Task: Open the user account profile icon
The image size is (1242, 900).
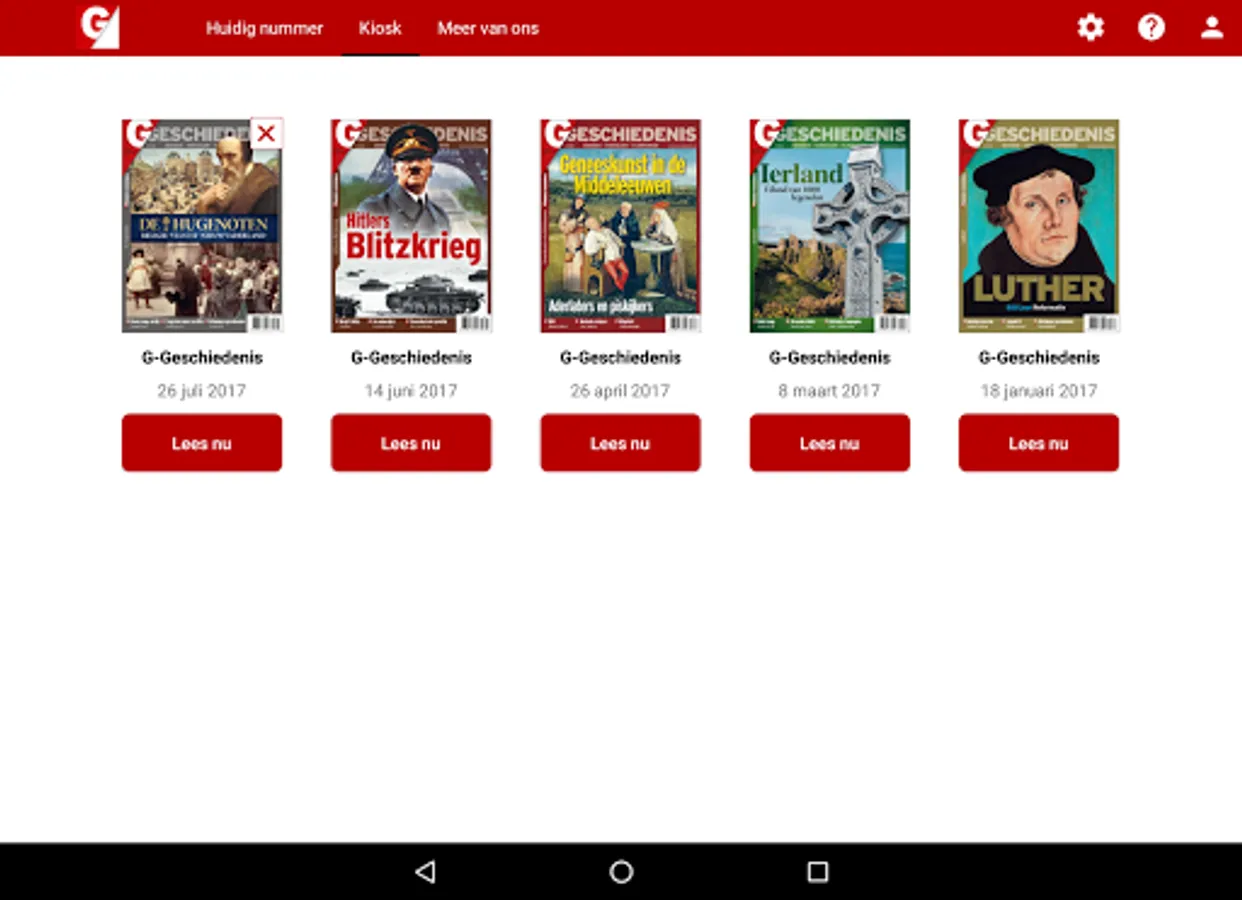Action: click(1212, 27)
